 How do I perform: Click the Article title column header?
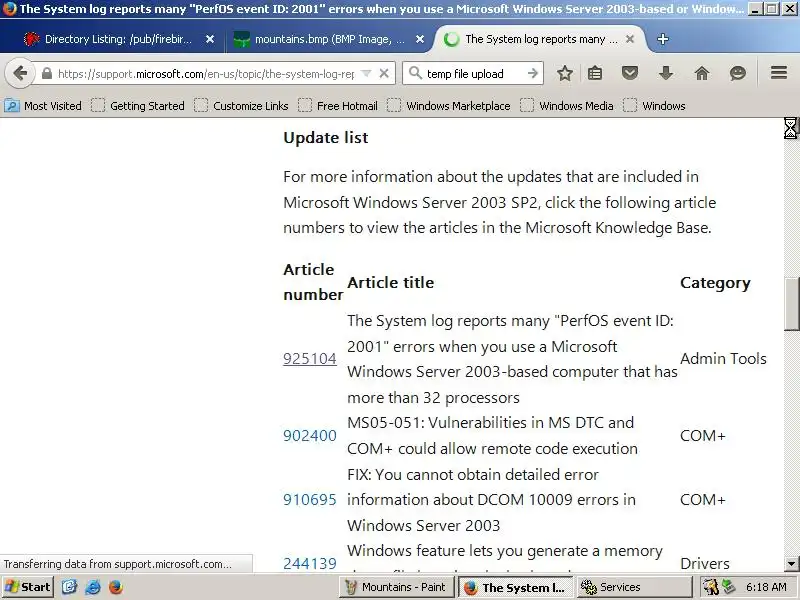390,283
